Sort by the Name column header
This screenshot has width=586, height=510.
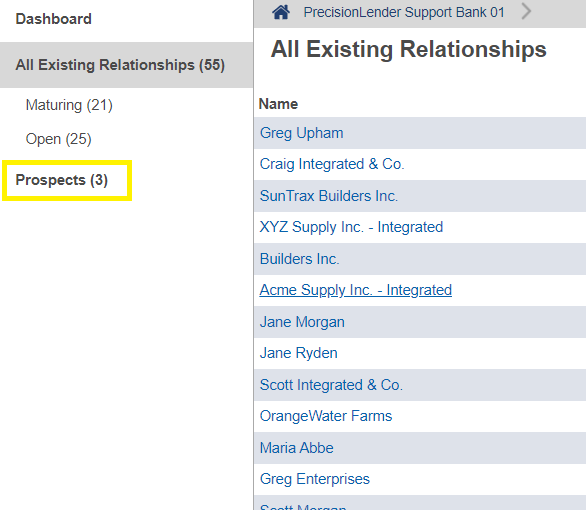(x=278, y=104)
